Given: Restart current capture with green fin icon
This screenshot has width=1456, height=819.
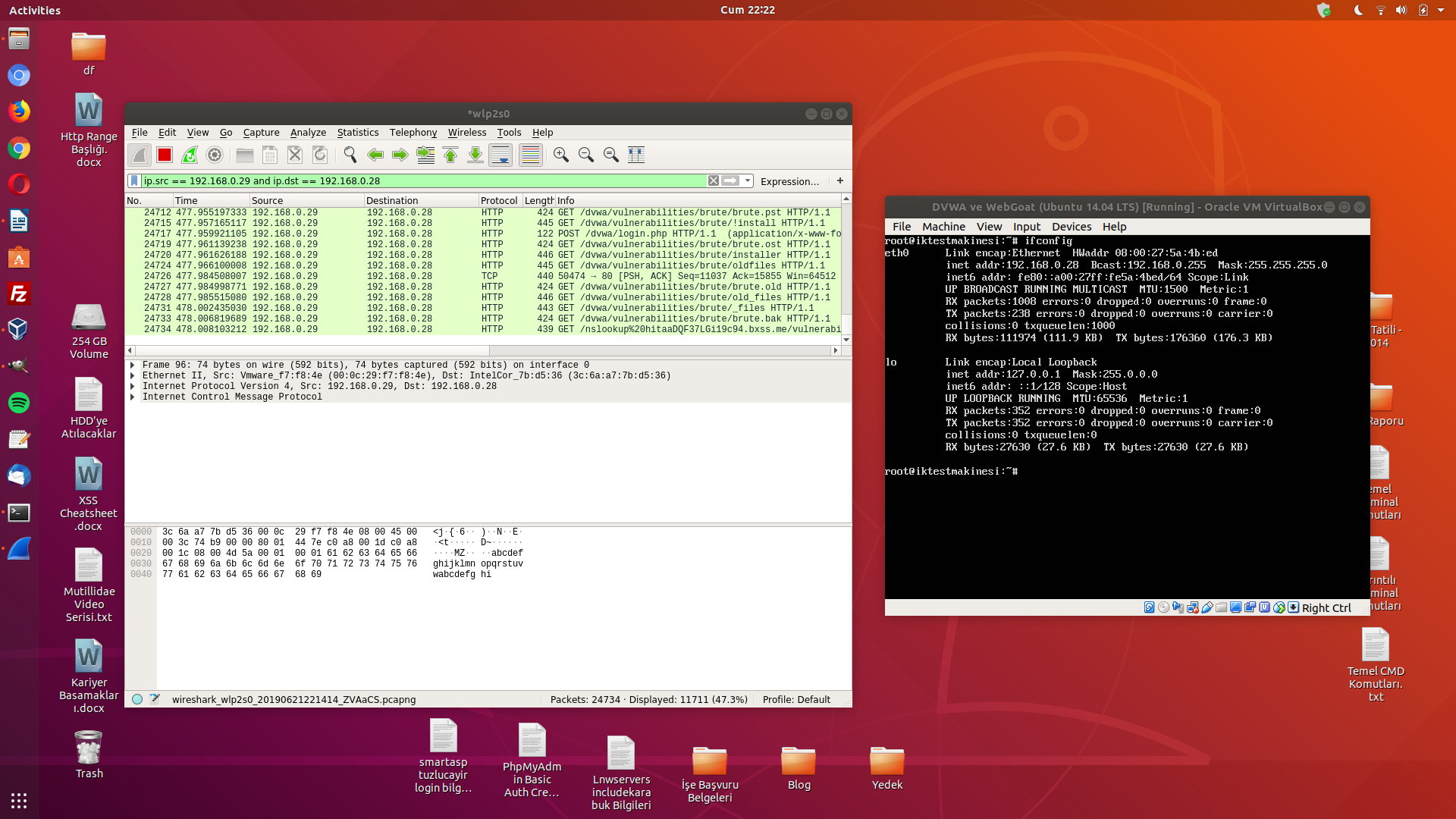Looking at the screenshot, I should pos(190,155).
